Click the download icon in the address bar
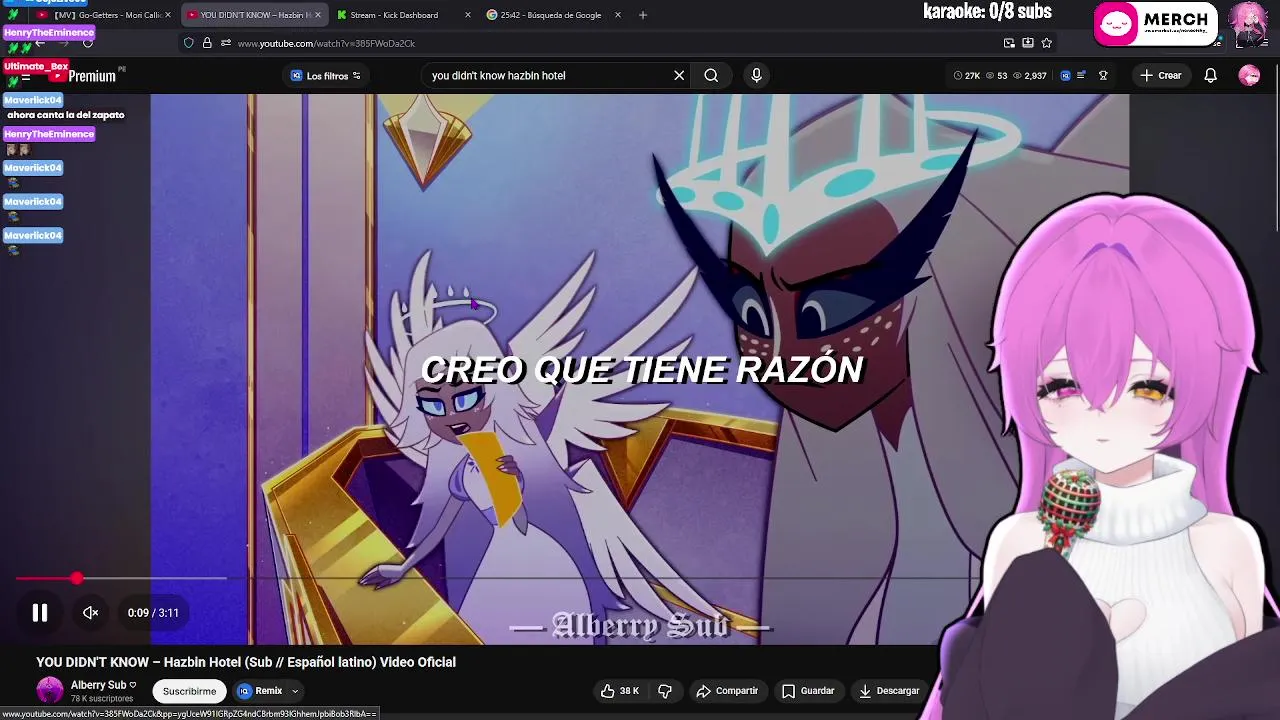The image size is (1280, 720). tap(1028, 43)
